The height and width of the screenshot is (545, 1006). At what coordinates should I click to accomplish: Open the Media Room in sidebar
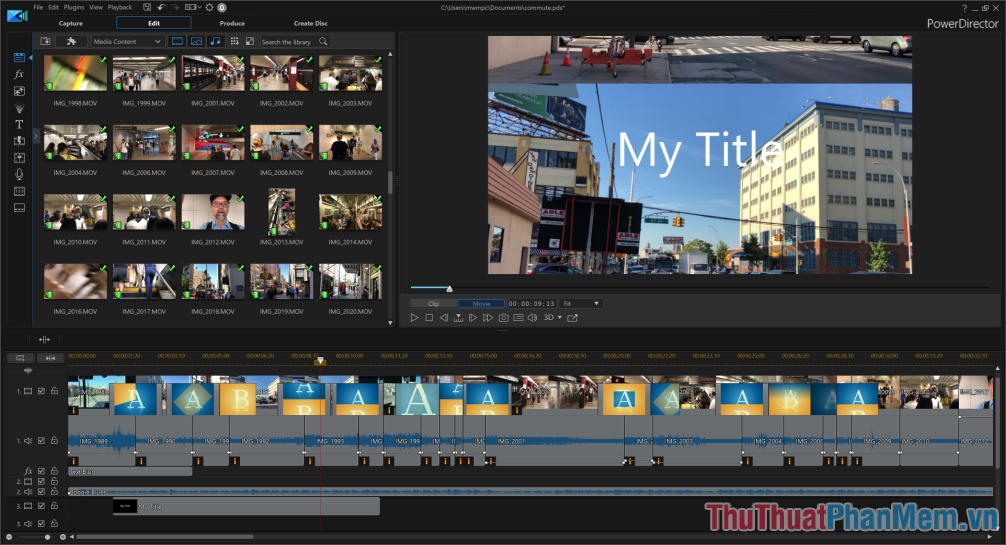(19, 57)
